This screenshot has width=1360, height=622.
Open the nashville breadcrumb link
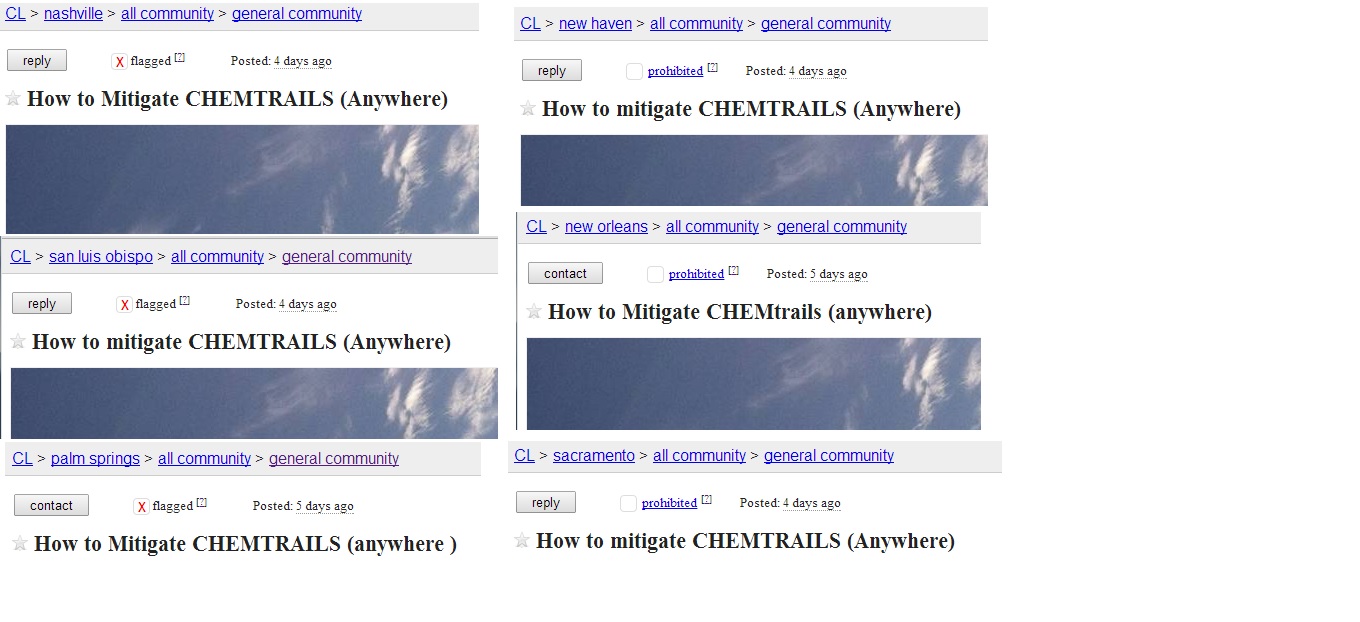coord(74,14)
